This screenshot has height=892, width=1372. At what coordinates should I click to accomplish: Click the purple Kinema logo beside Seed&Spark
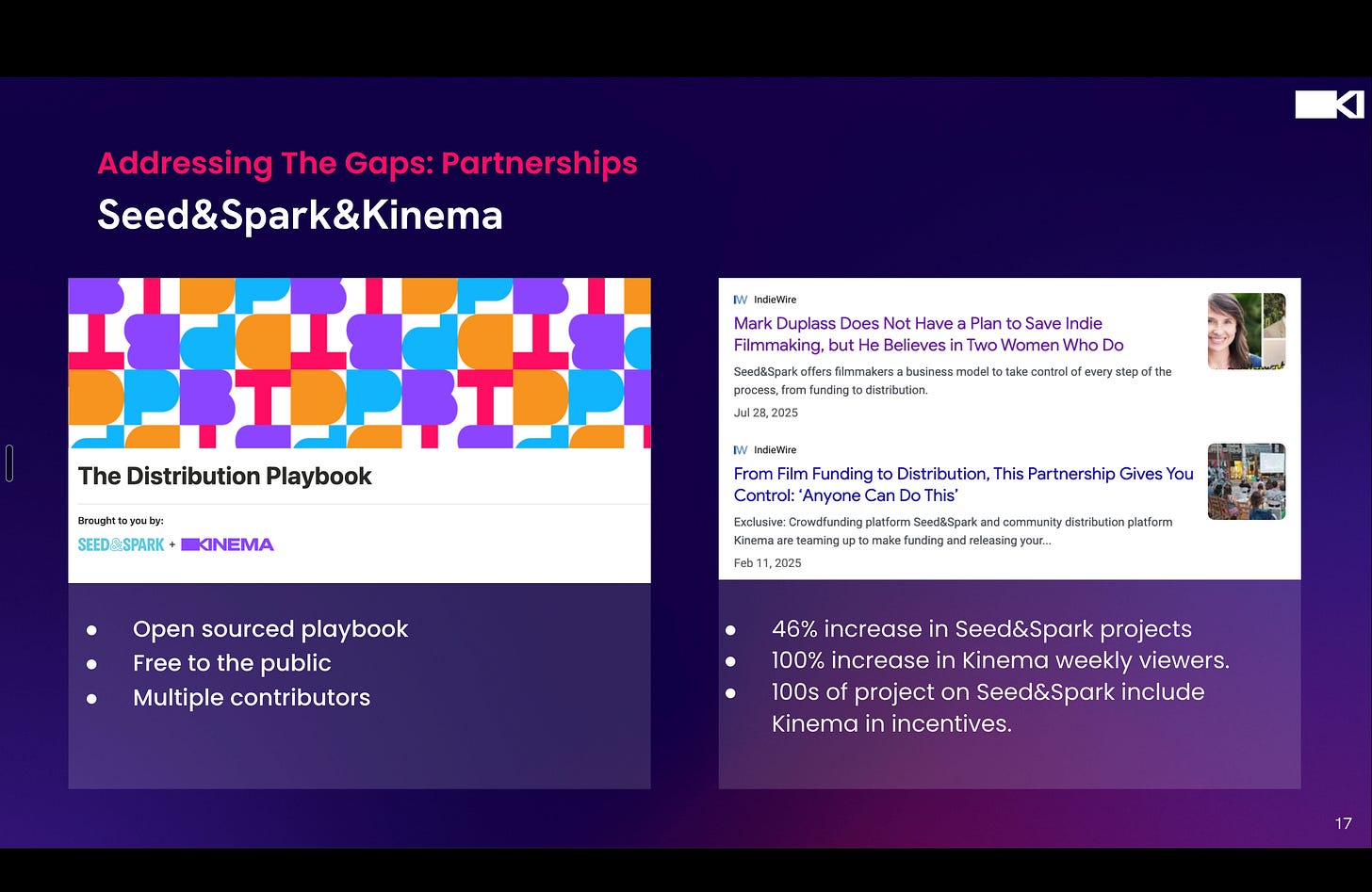coord(227,544)
